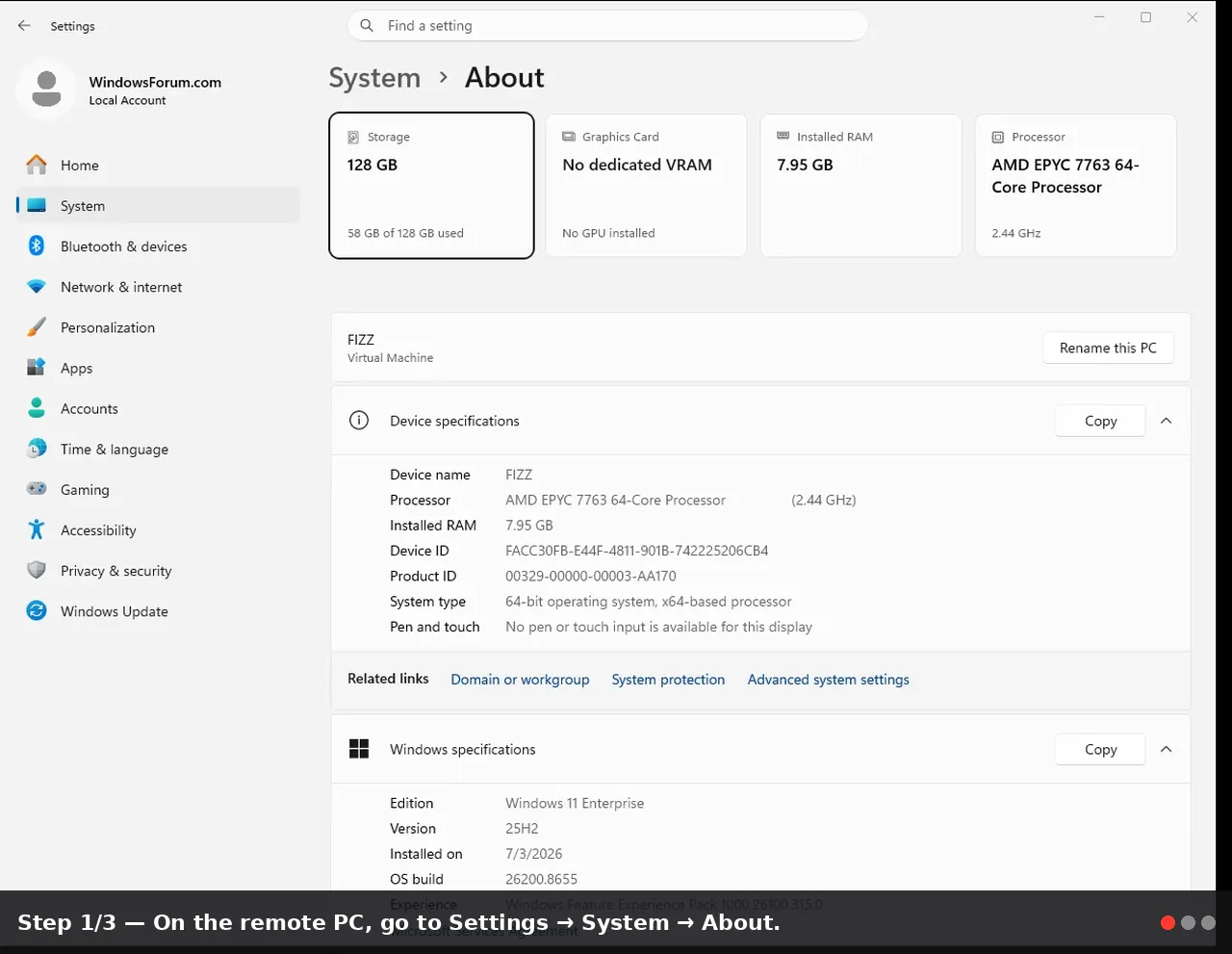
Task: Collapse the Device specifications section chevron
Action: 1166,421
